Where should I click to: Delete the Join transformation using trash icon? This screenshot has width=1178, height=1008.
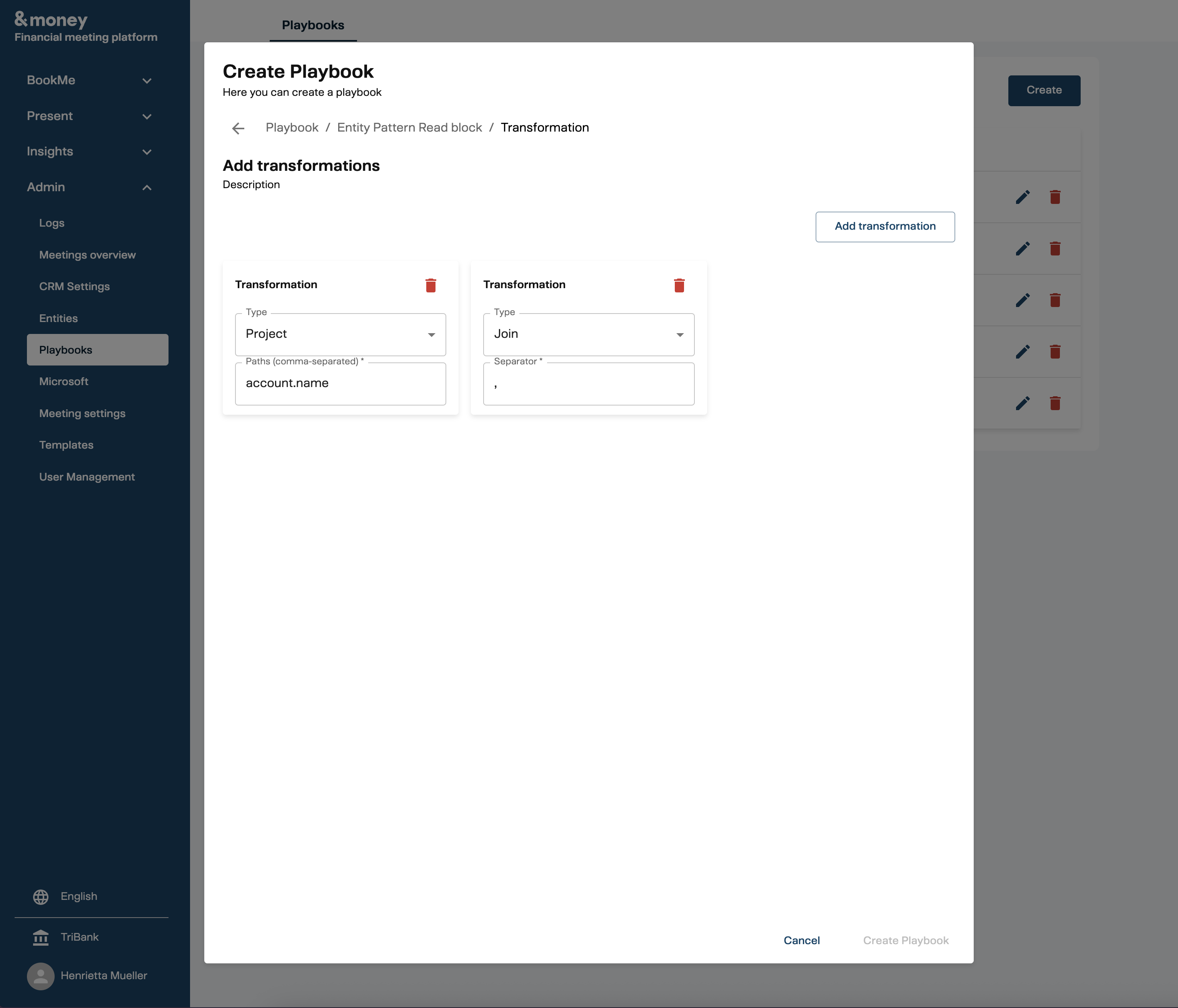pyautogui.click(x=679, y=285)
